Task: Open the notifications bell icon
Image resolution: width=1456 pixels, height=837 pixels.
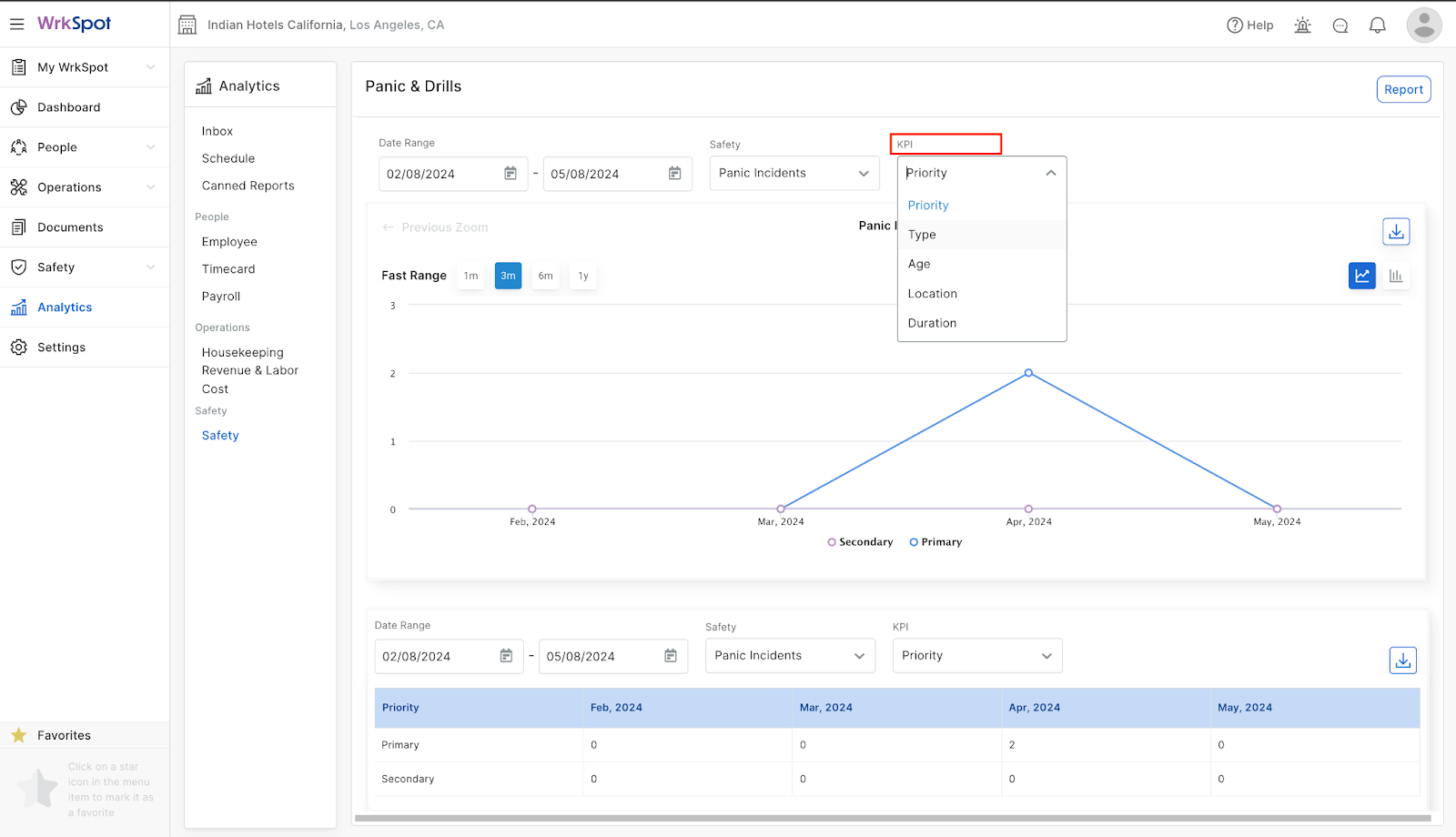Action: click(1378, 25)
